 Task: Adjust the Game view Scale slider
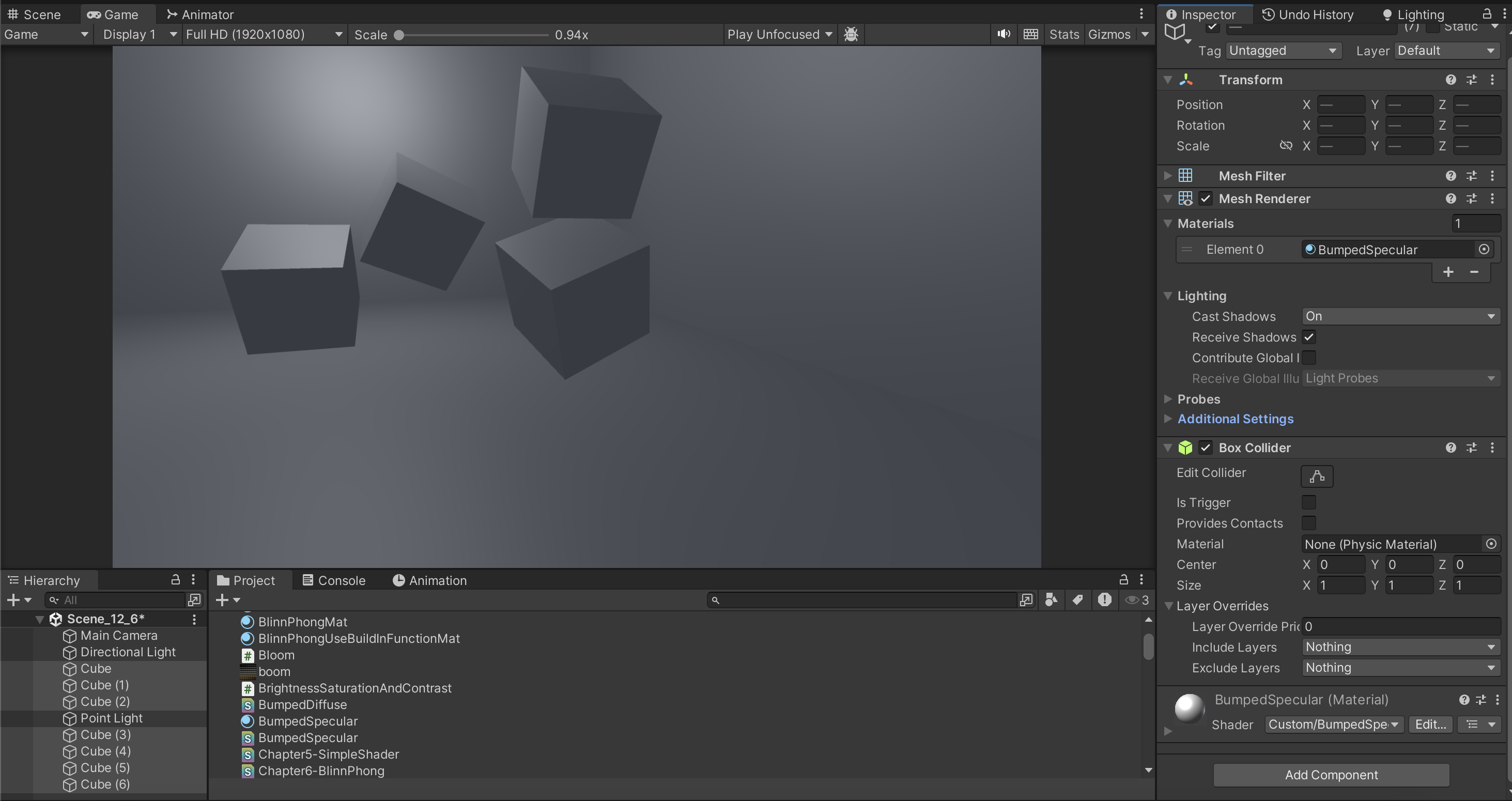coord(399,35)
